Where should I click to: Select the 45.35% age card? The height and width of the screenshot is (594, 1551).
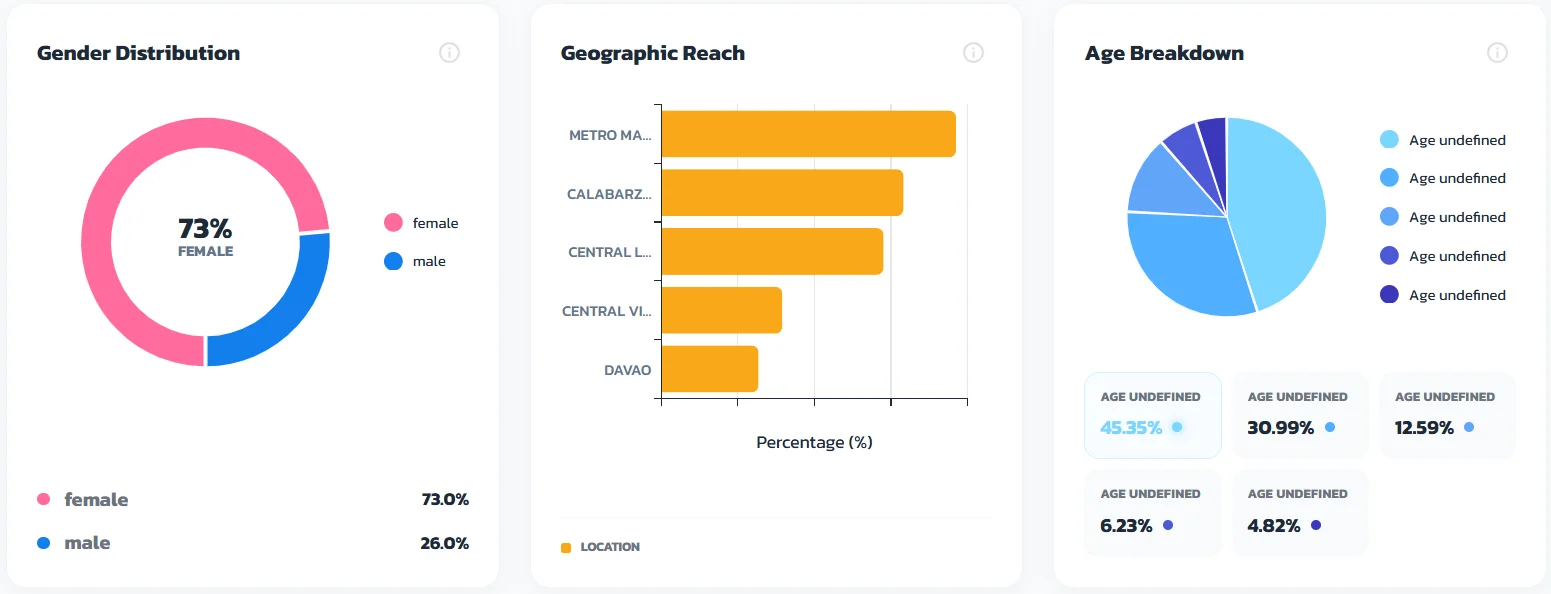point(1152,415)
